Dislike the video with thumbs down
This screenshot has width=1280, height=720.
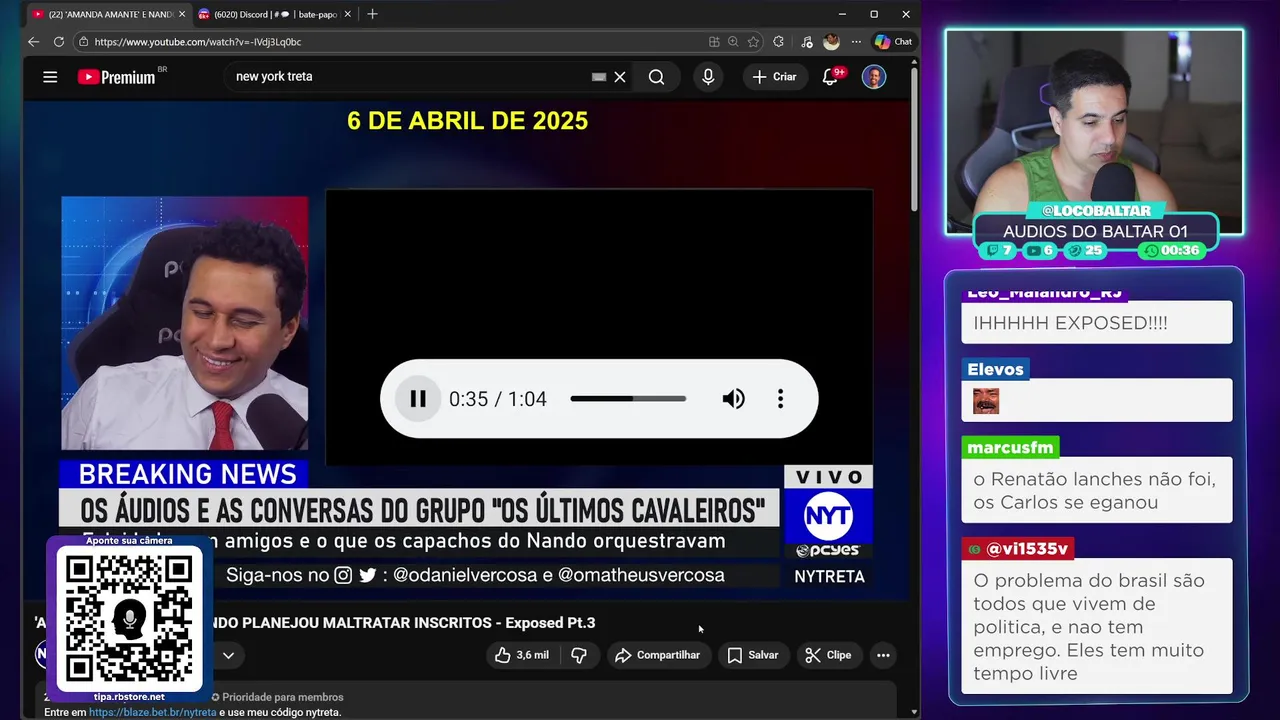tap(579, 655)
